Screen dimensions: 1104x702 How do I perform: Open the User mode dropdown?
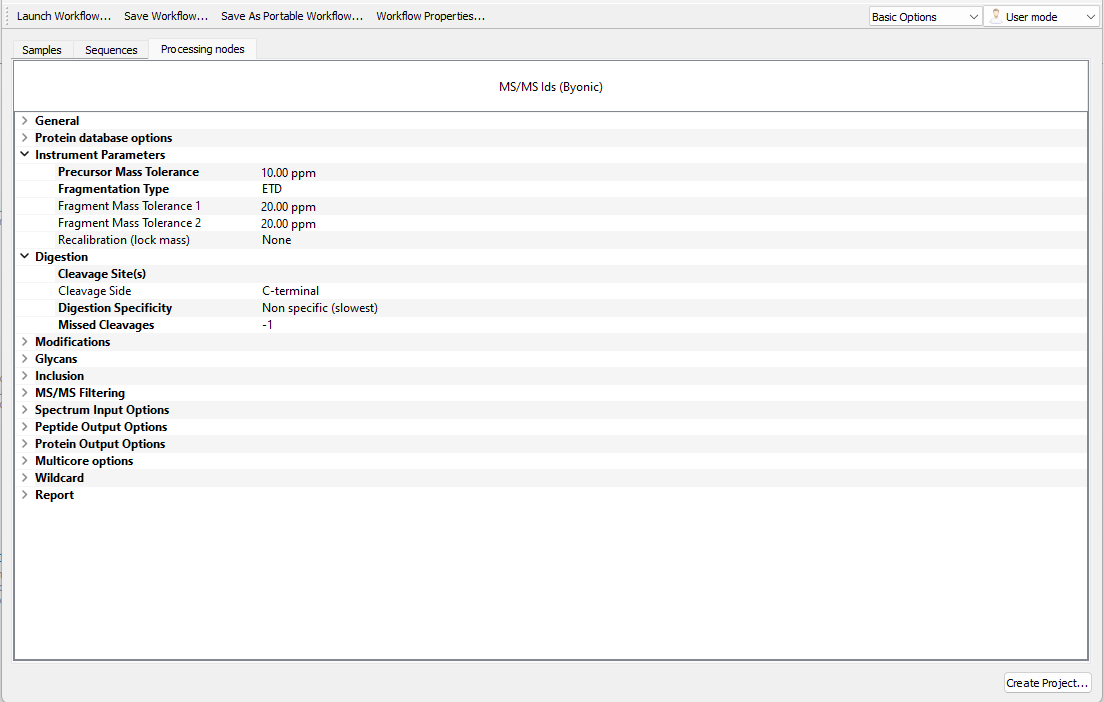[1041, 16]
